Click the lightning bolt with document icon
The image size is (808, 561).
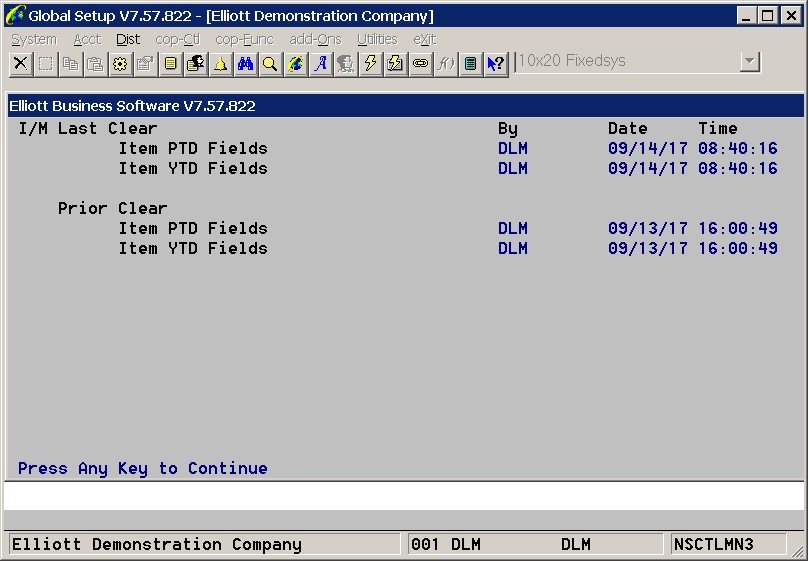click(395, 64)
